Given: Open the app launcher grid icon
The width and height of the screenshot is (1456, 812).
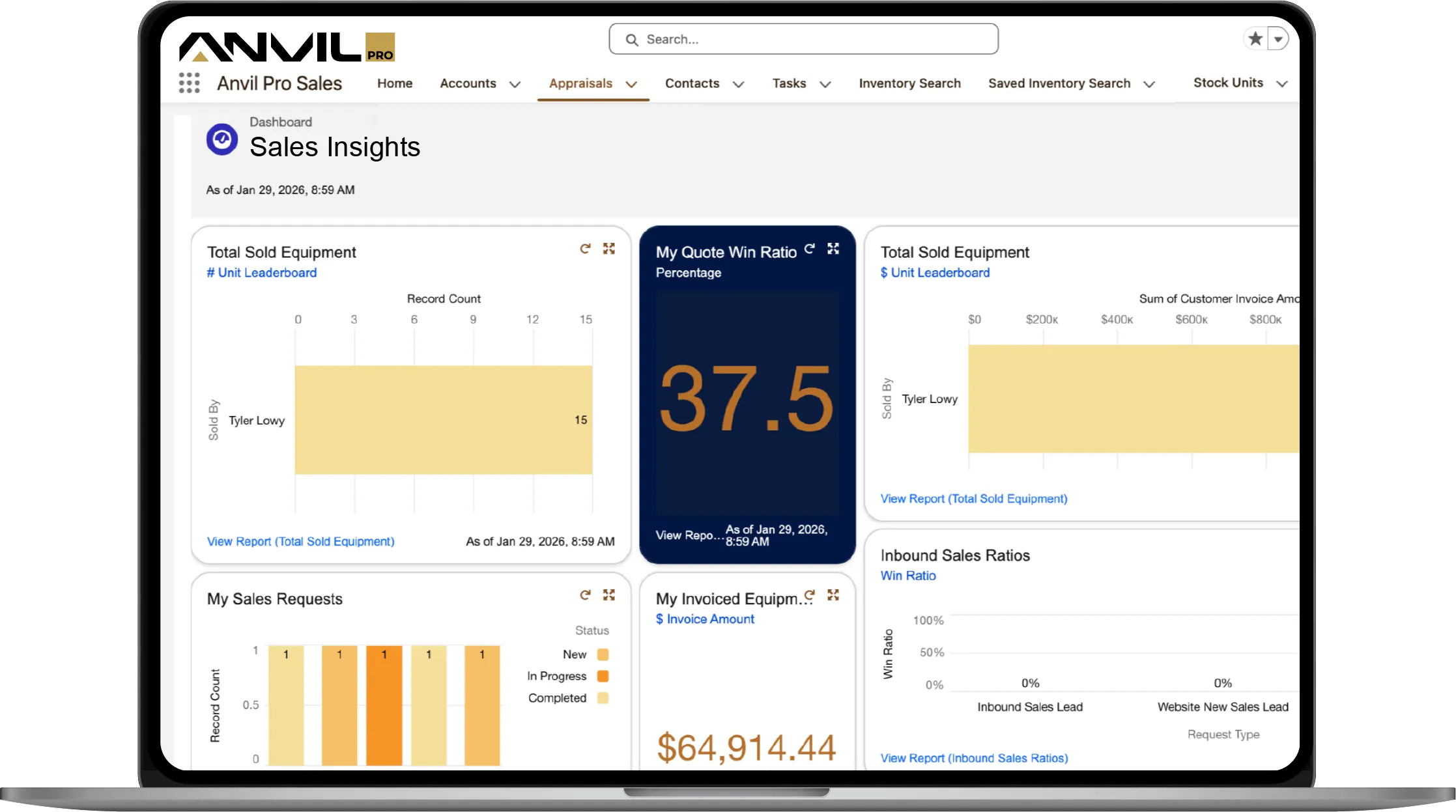Looking at the screenshot, I should [x=189, y=83].
